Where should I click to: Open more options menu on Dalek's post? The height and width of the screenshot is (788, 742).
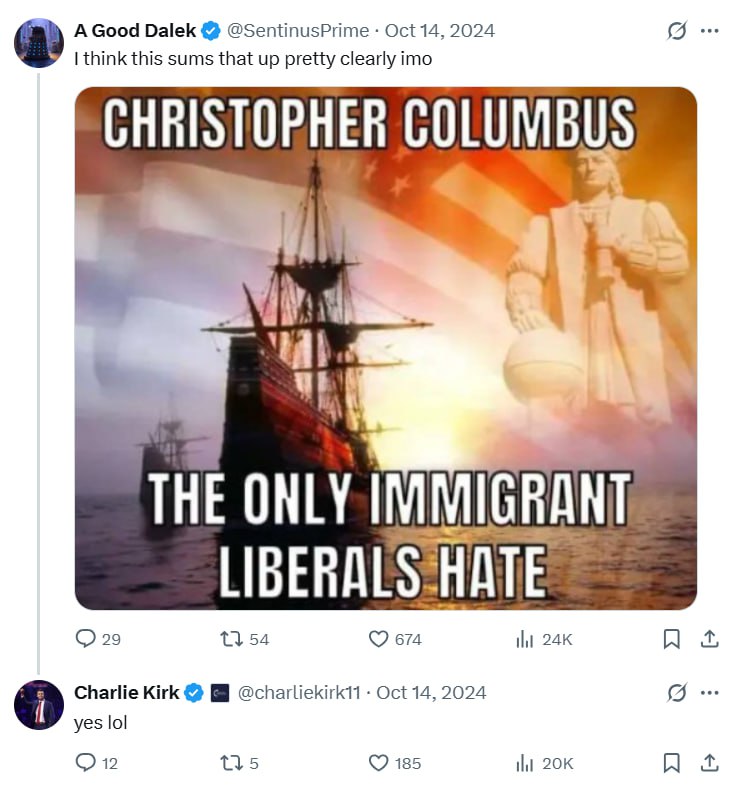[x=709, y=31]
